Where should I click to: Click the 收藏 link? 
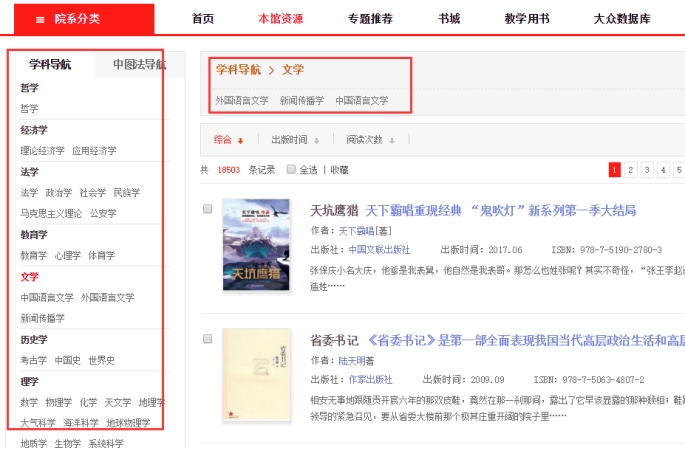click(x=340, y=170)
